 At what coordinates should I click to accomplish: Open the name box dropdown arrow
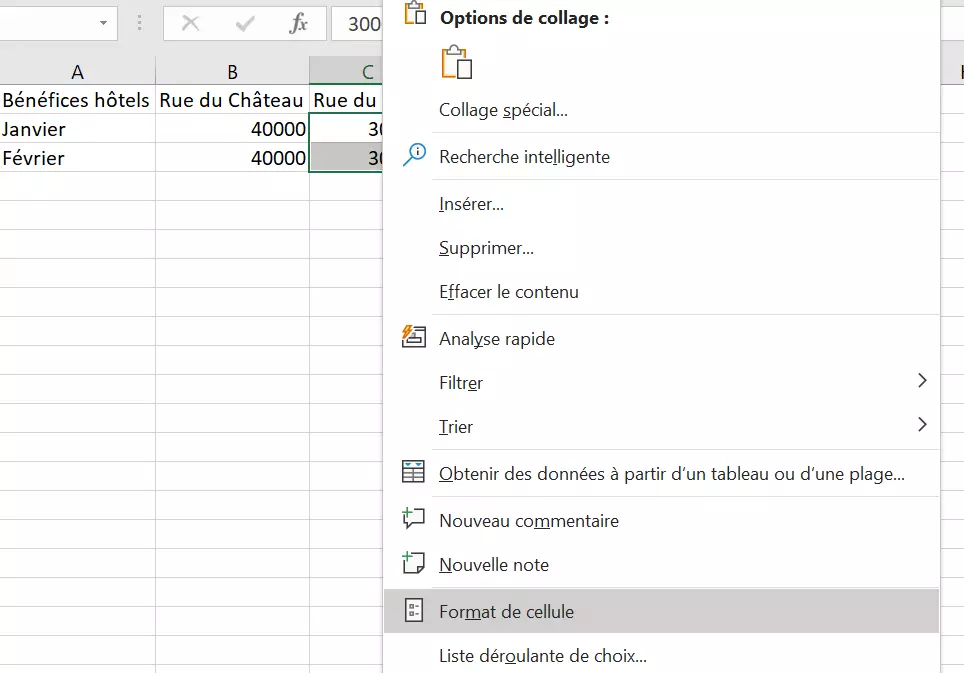[x=103, y=23]
